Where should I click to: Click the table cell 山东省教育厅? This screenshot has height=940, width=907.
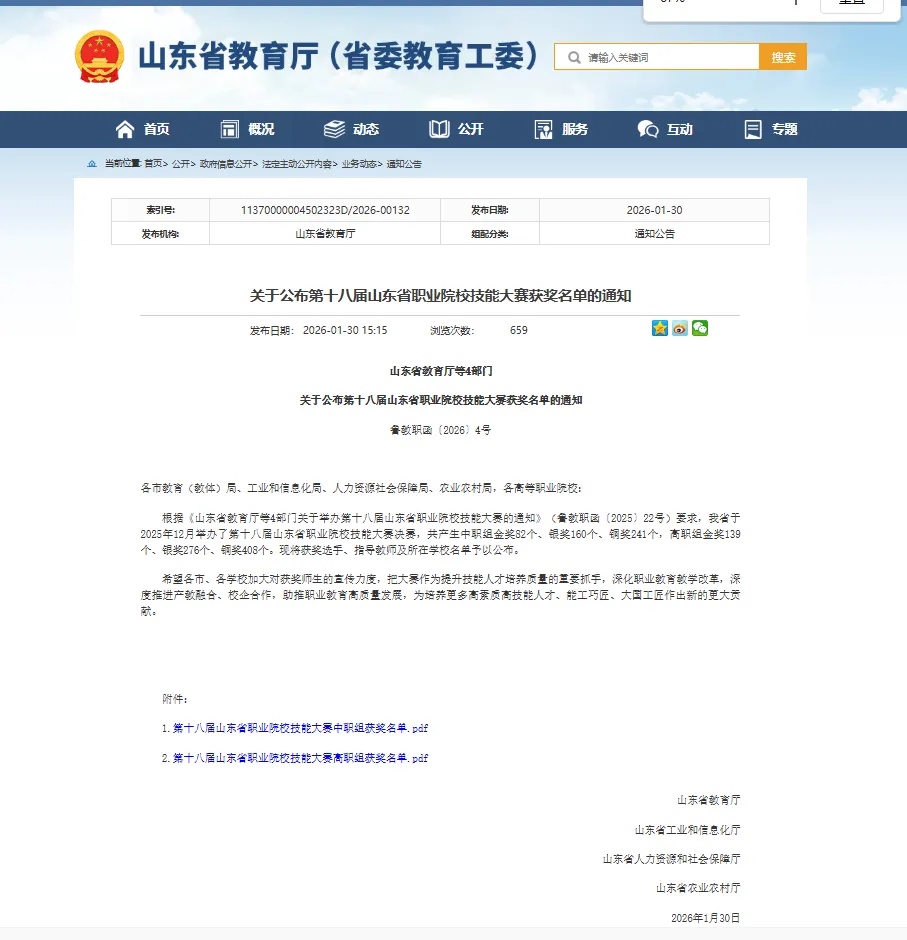coord(325,234)
